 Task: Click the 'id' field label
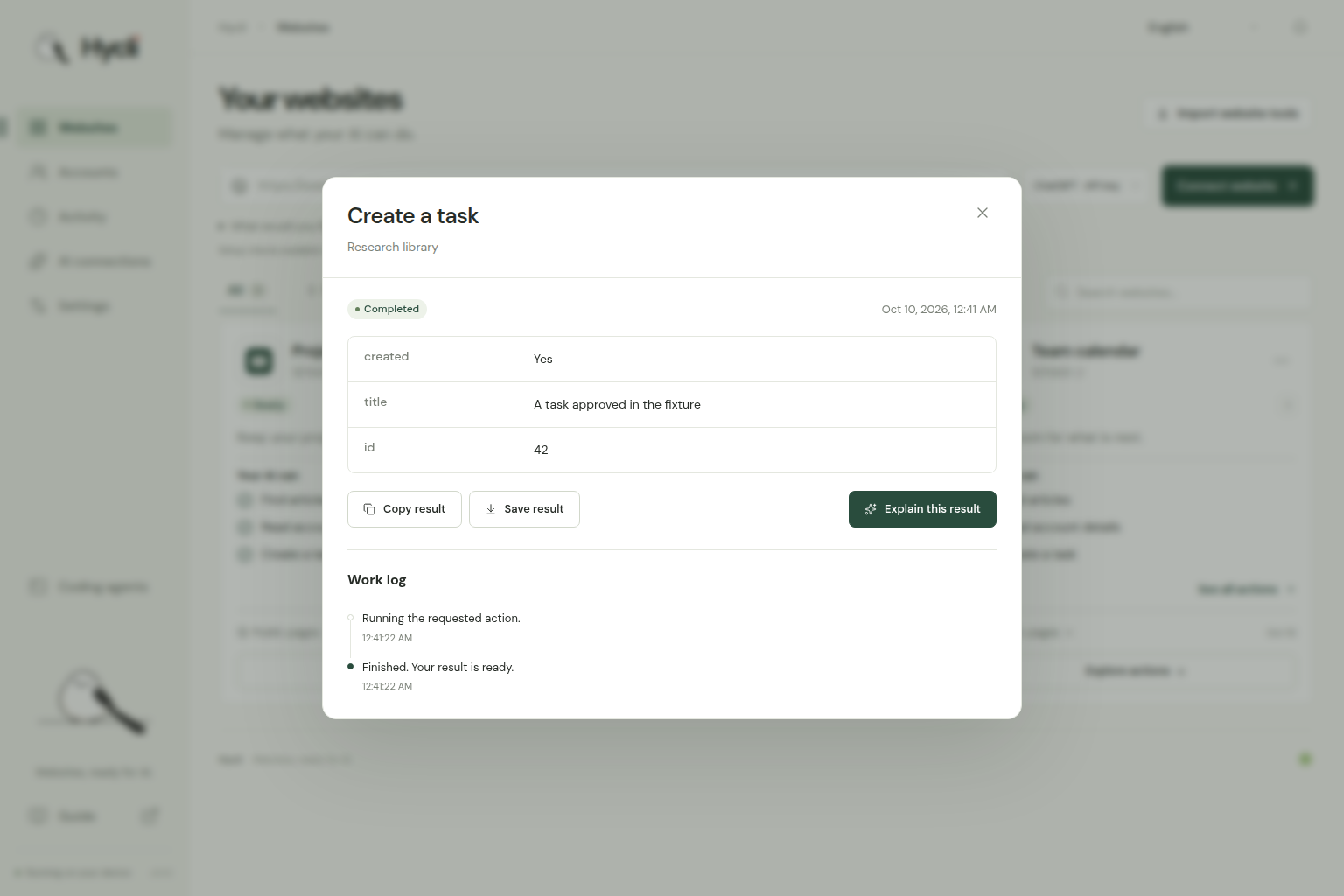[369, 447]
